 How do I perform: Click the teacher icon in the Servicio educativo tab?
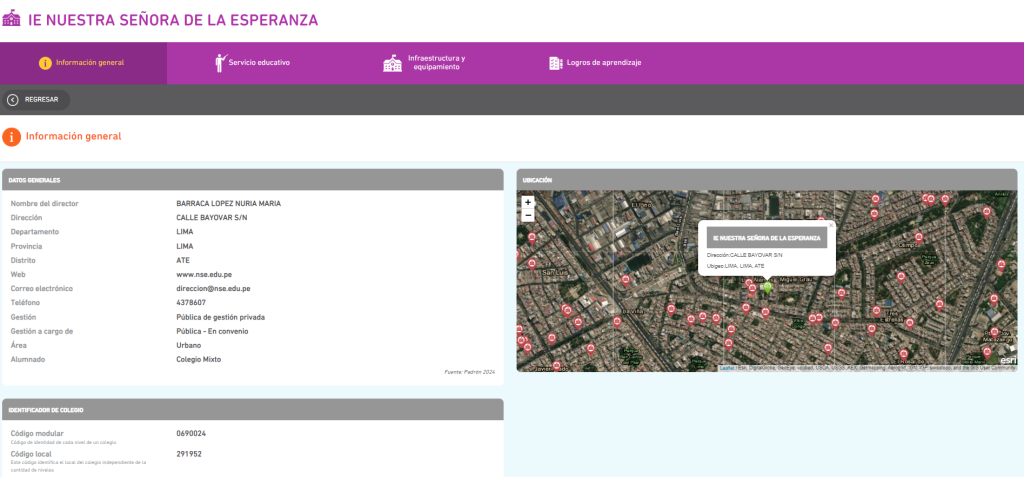point(221,63)
